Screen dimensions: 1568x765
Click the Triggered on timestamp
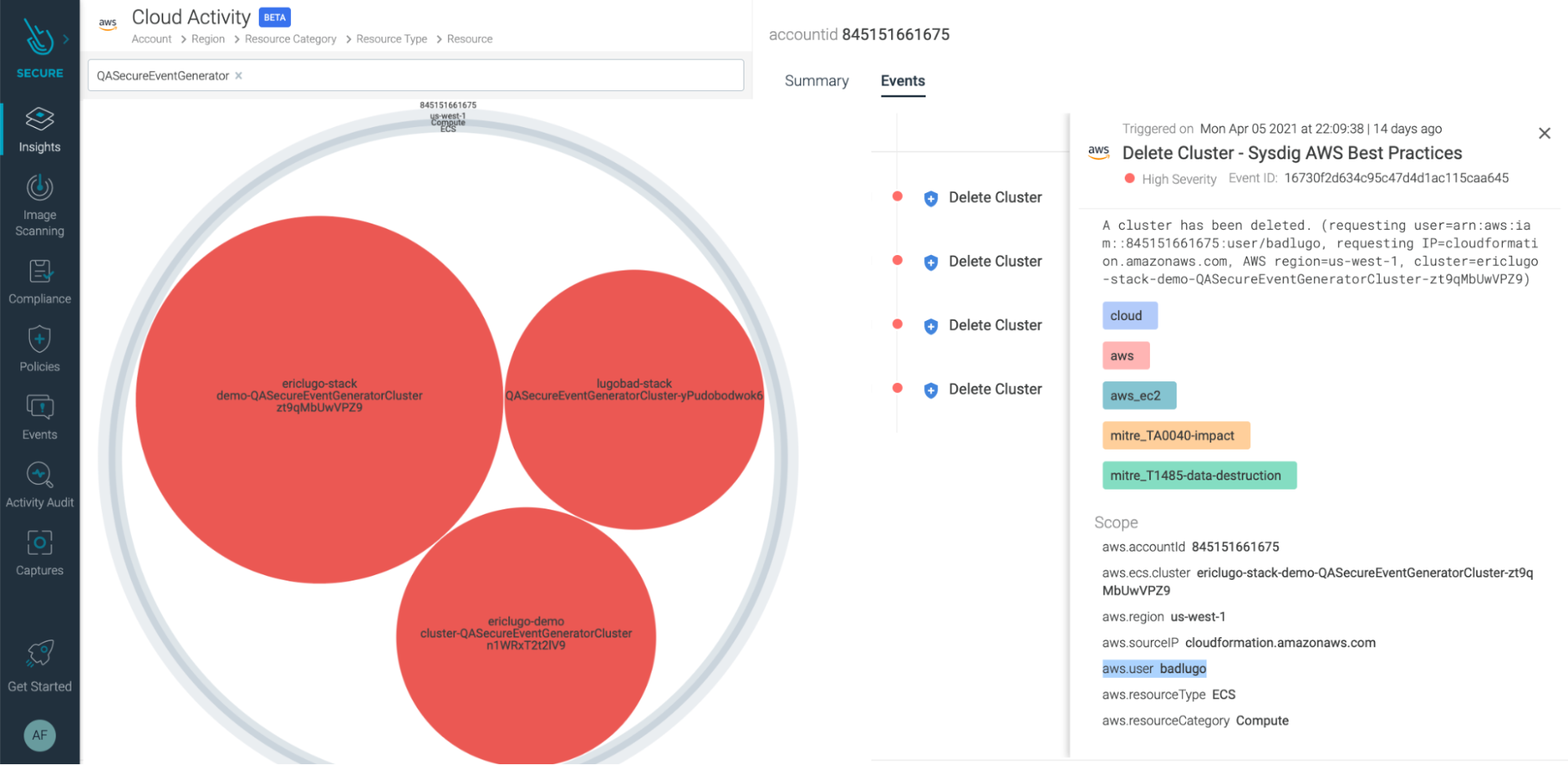(1321, 129)
